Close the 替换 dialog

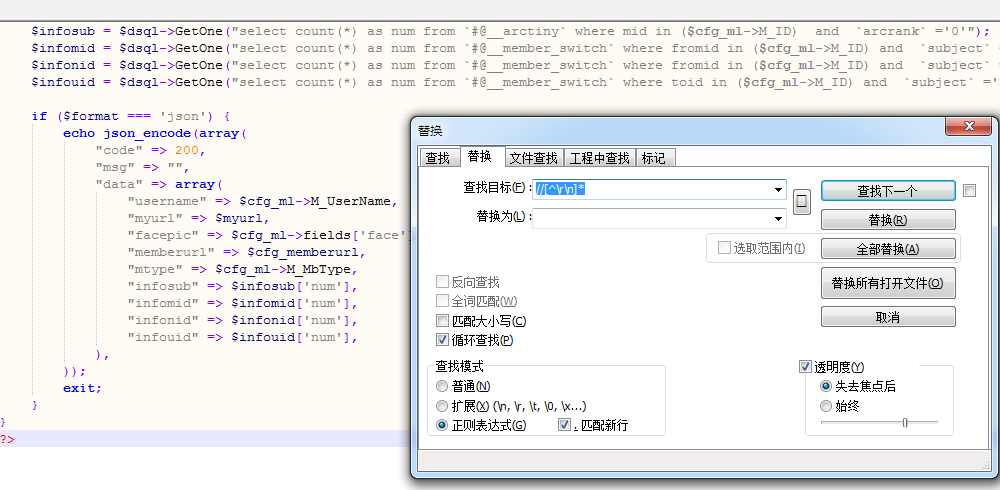pyautogui.click(x=969, y=126)
